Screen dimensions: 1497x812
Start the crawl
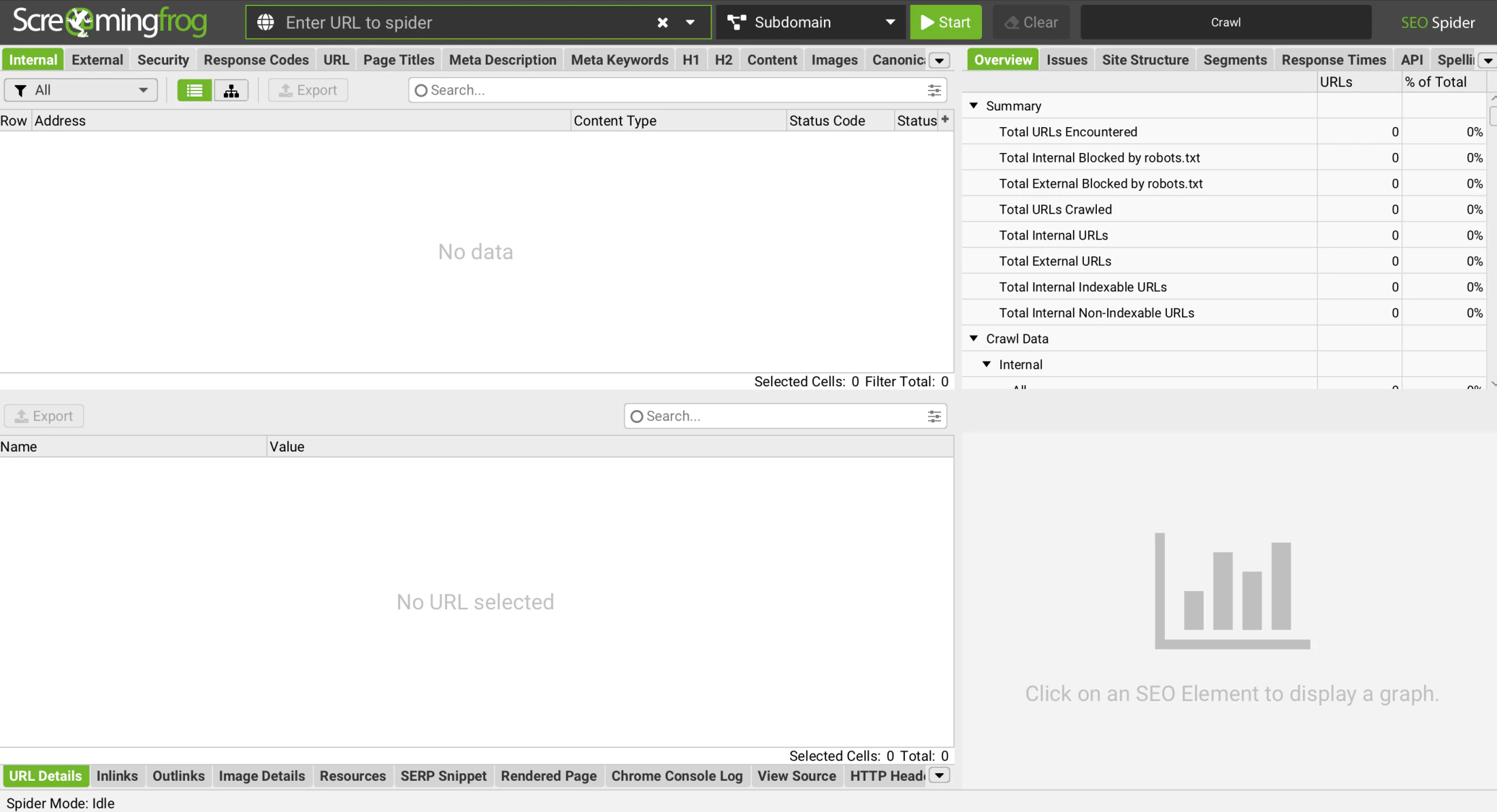[946, 22]
